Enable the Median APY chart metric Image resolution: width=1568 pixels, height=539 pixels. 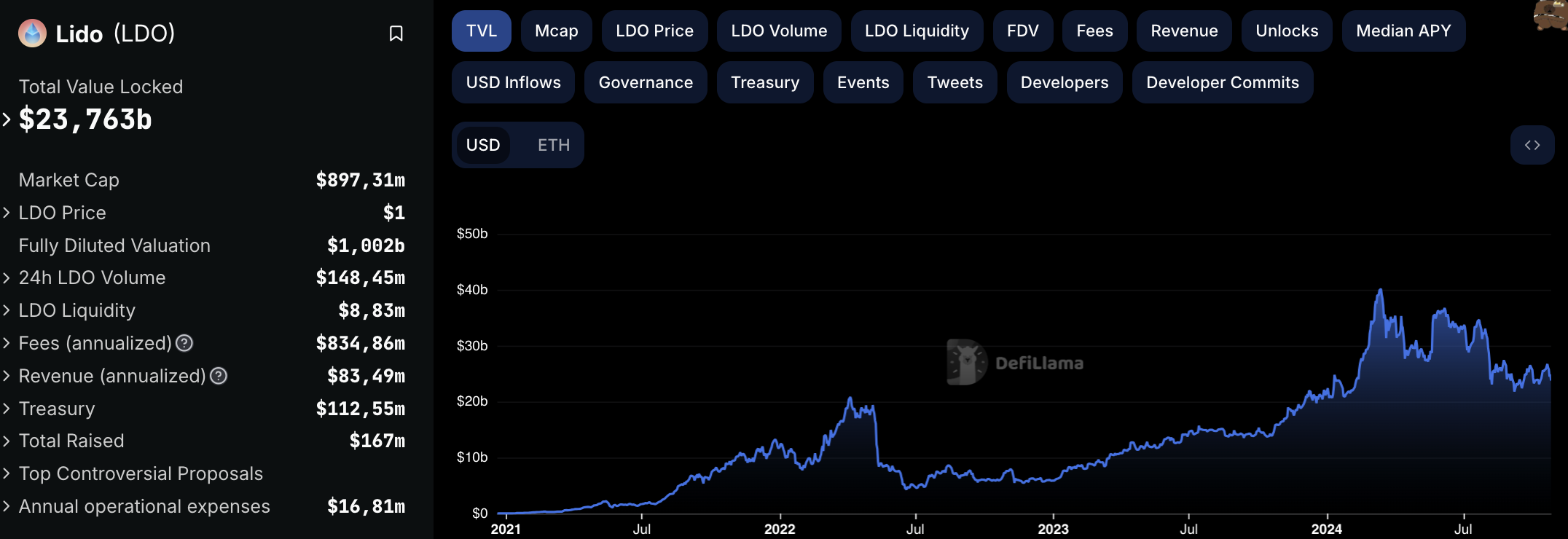pyautogui.click(x=1404, y=31)
